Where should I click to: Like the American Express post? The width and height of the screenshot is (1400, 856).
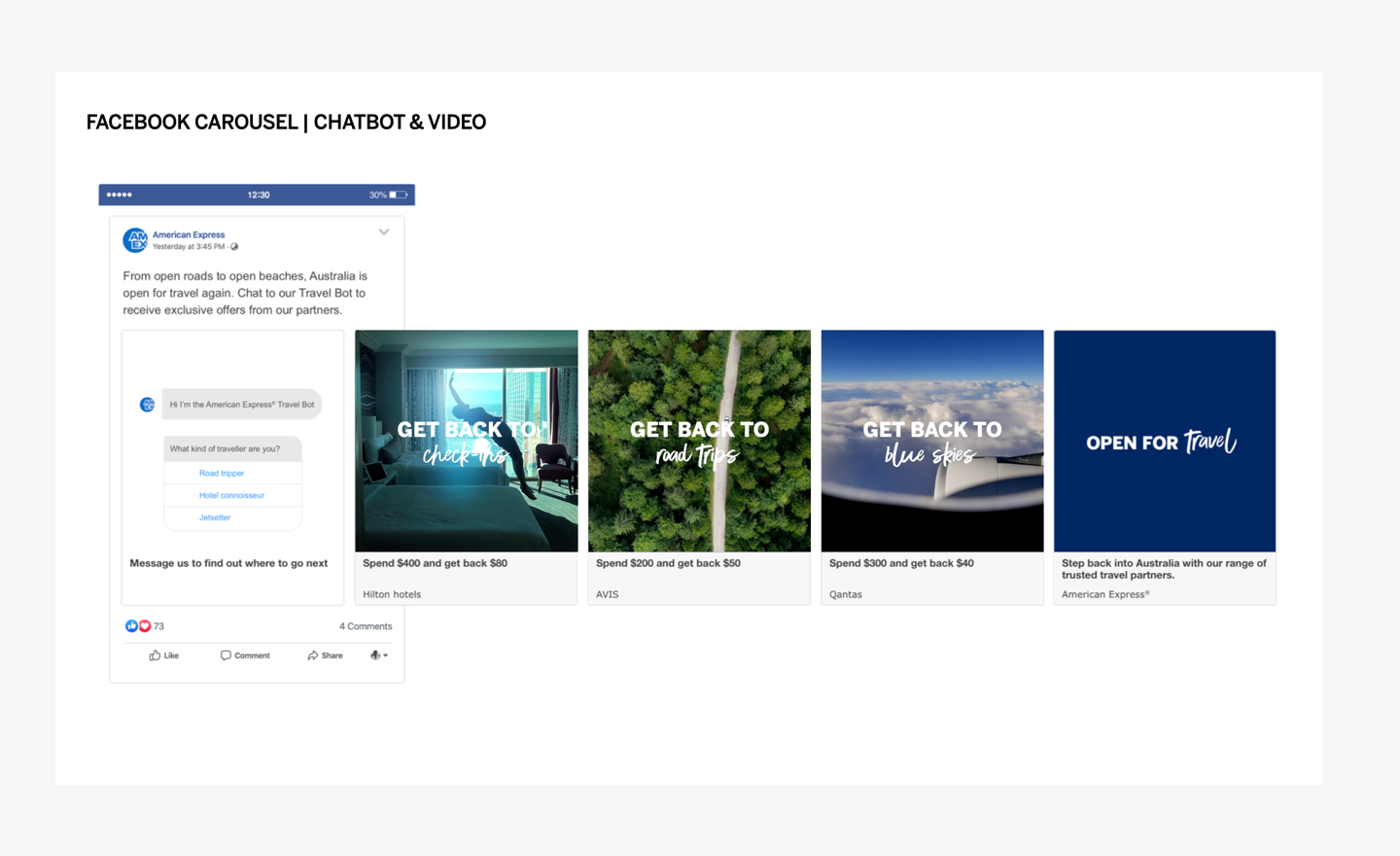coord(163,656)
